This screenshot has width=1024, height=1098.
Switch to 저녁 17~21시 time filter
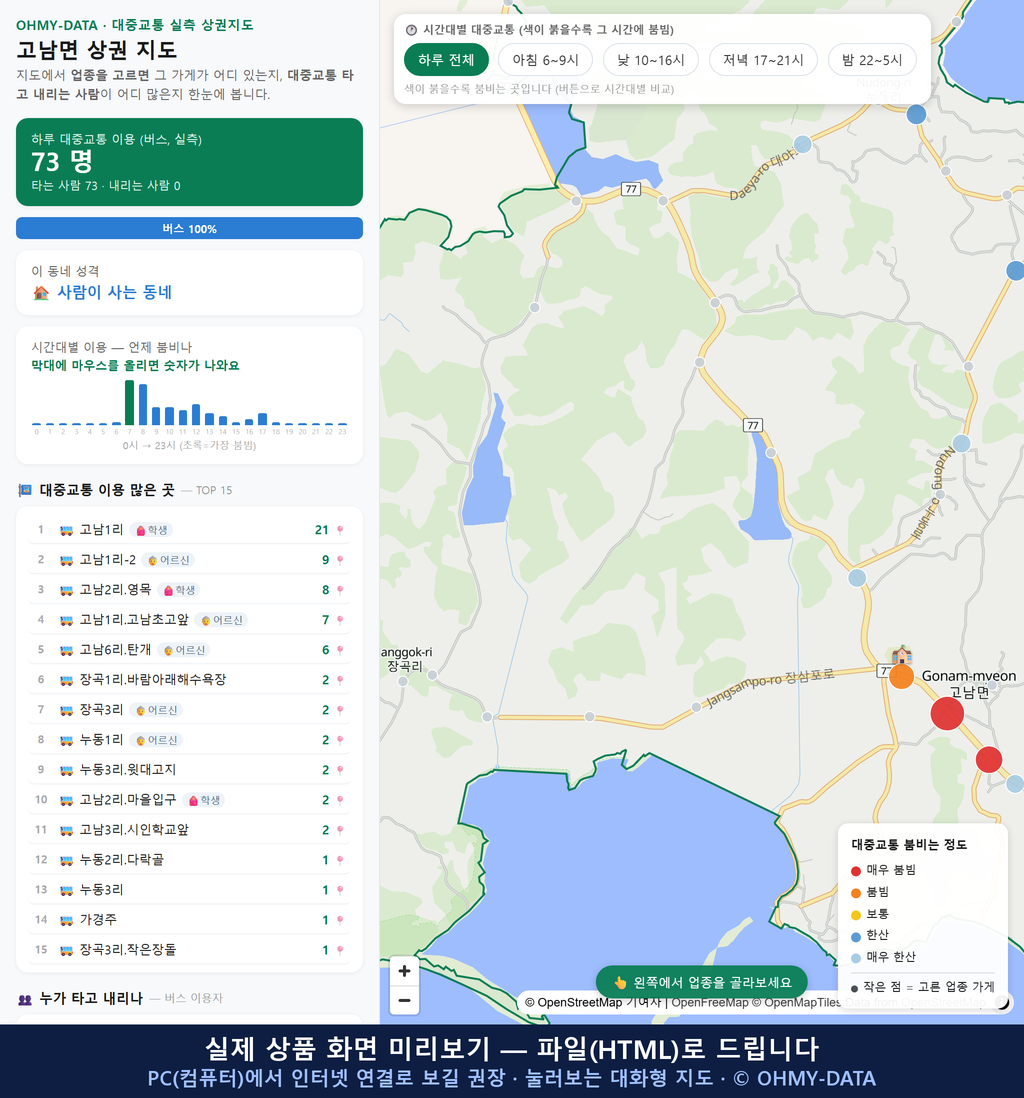point(763,60)
